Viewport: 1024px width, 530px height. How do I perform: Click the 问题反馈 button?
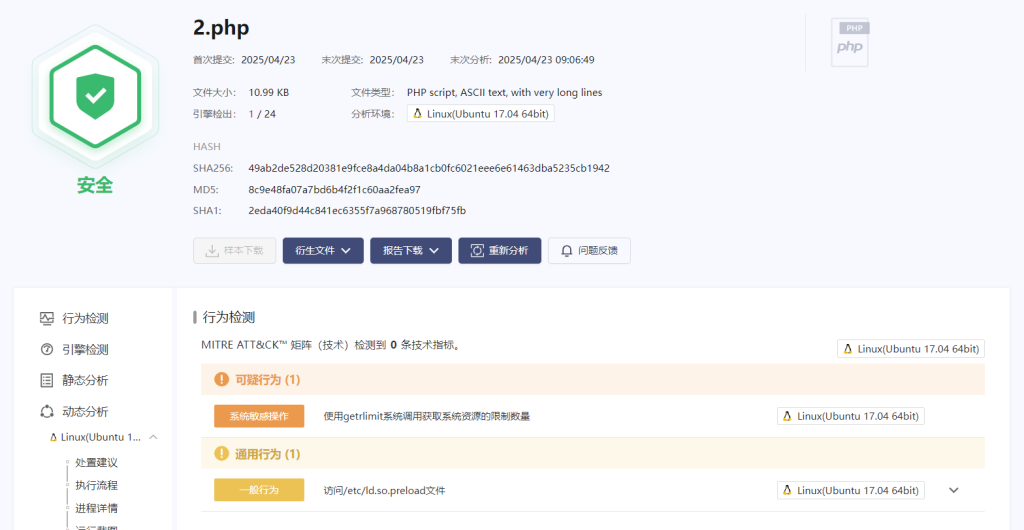(x=589, y=251)
